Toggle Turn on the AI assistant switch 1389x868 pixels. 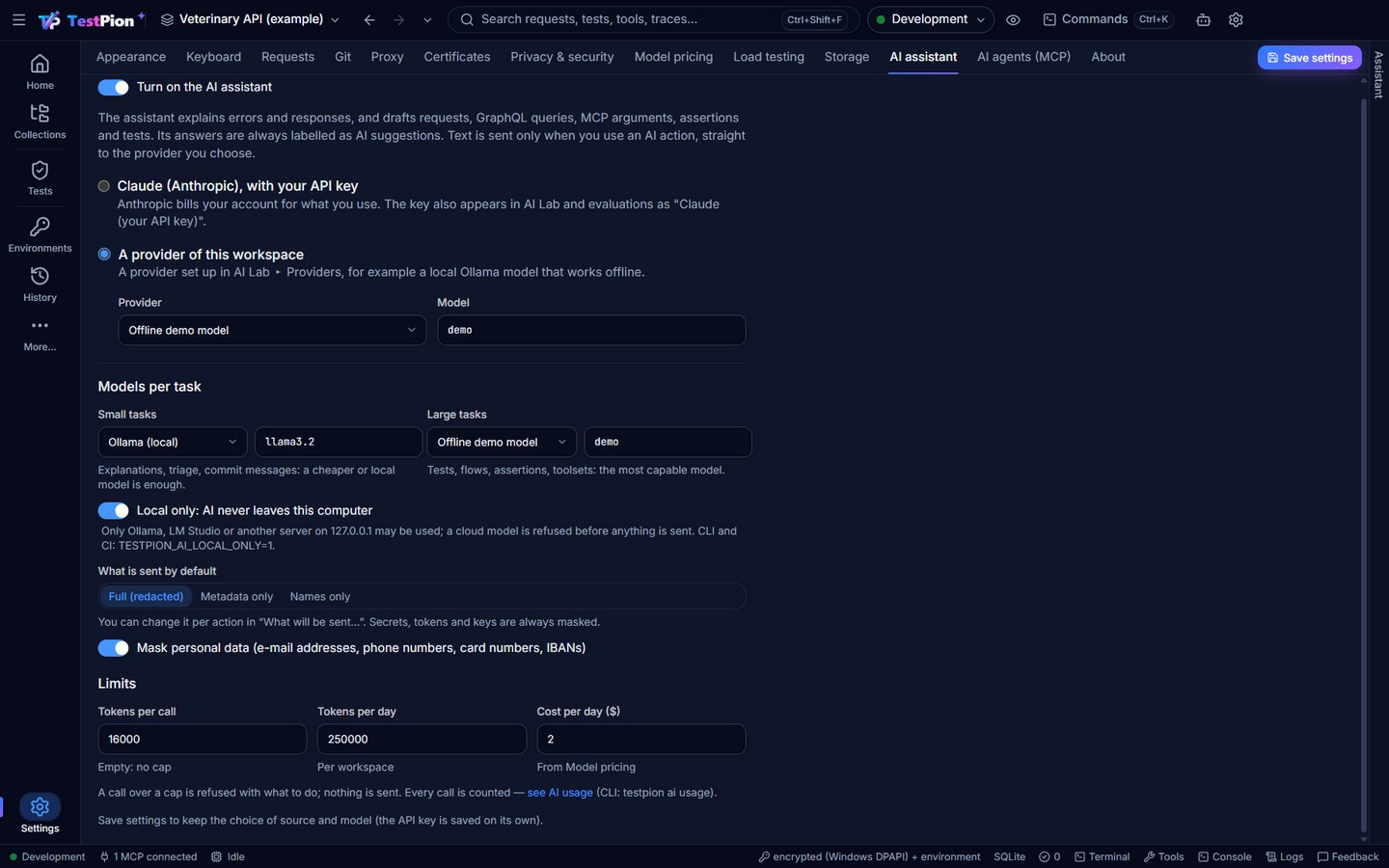[x=113, y=88]
